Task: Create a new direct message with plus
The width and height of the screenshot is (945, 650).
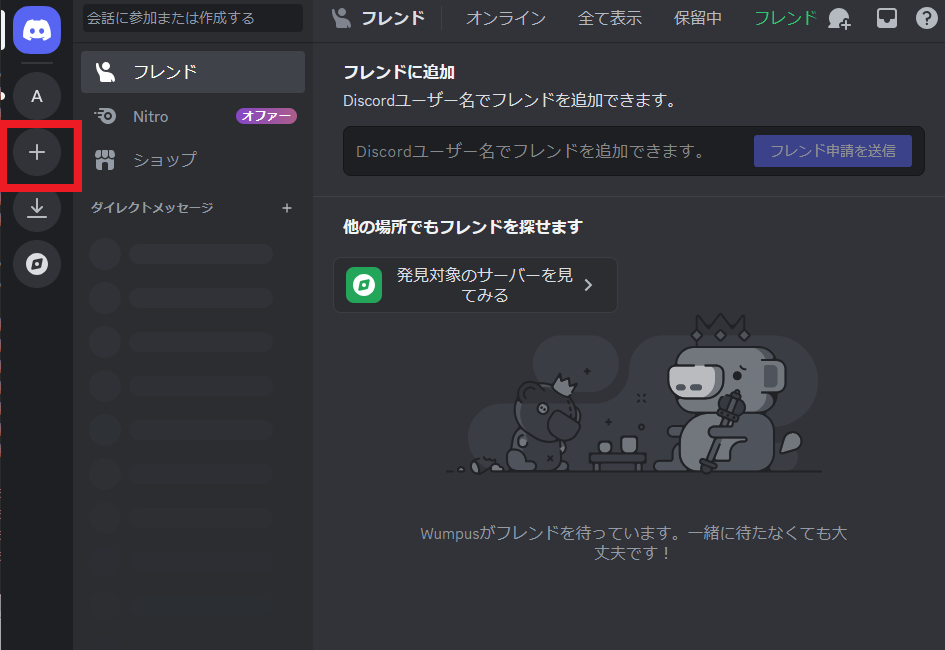Action: tap(287, 208)
